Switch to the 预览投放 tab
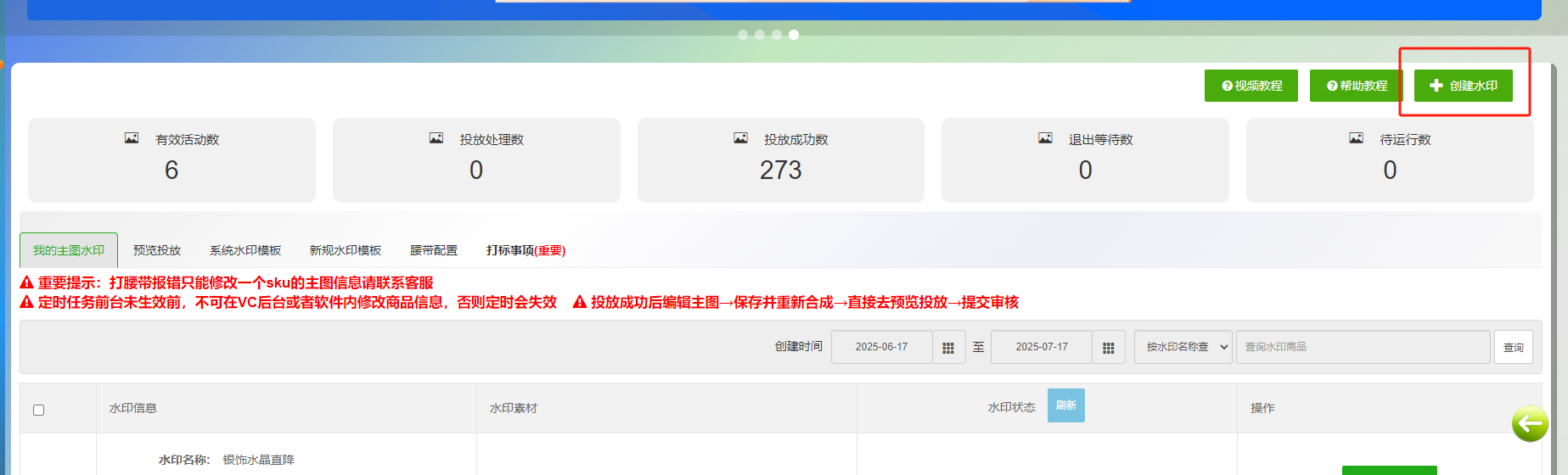 tap(157, 250)
